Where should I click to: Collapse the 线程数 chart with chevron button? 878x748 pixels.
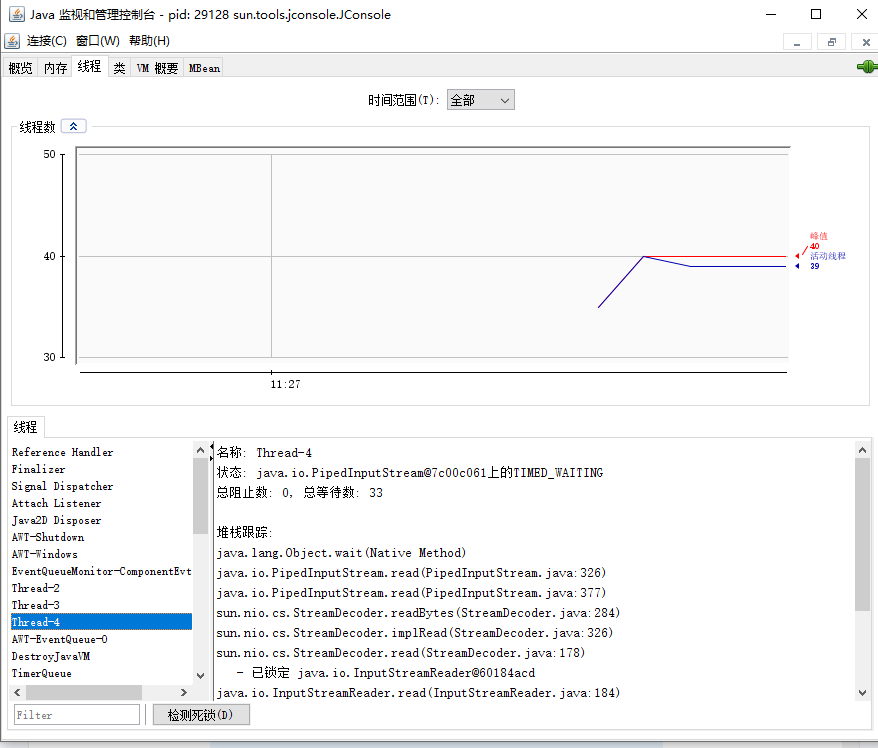point(73,127)
